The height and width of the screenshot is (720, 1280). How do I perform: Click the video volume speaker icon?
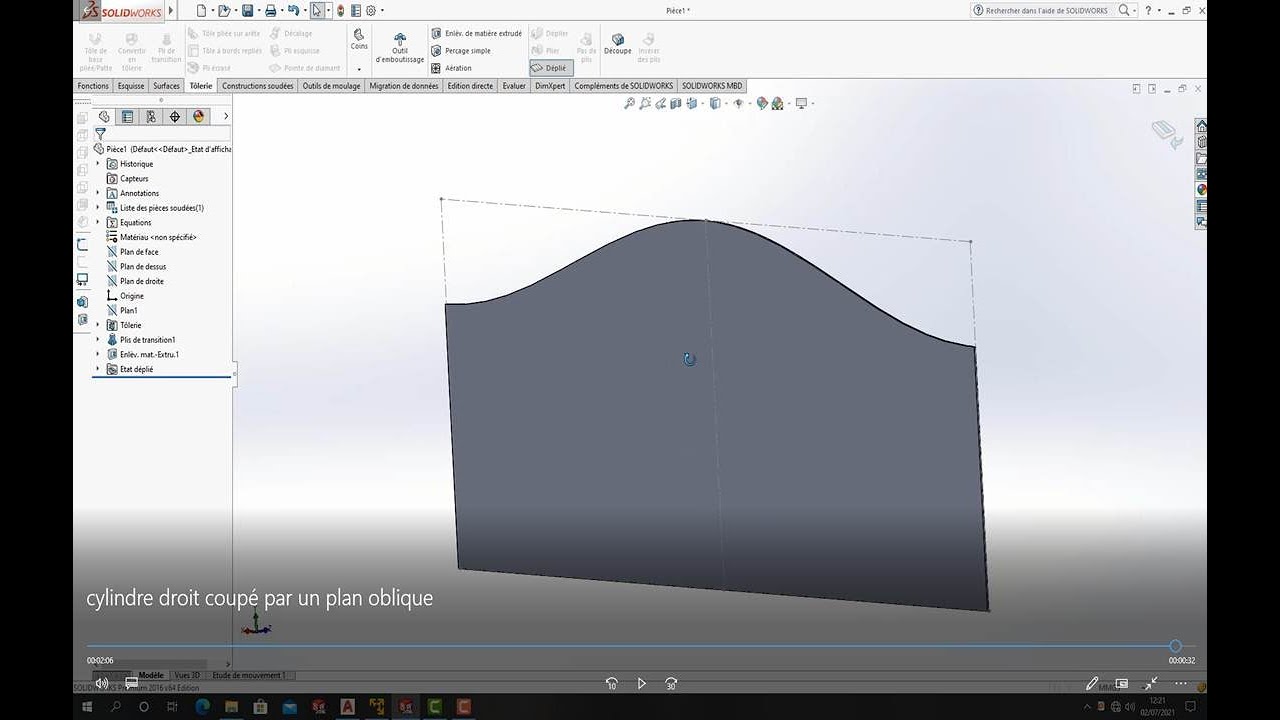point(101,684)
